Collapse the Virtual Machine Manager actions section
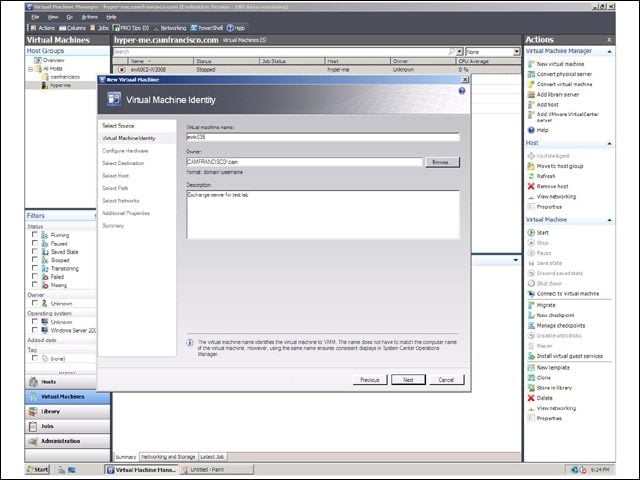Viewport: 640px width, 480px height. point(609,51)
